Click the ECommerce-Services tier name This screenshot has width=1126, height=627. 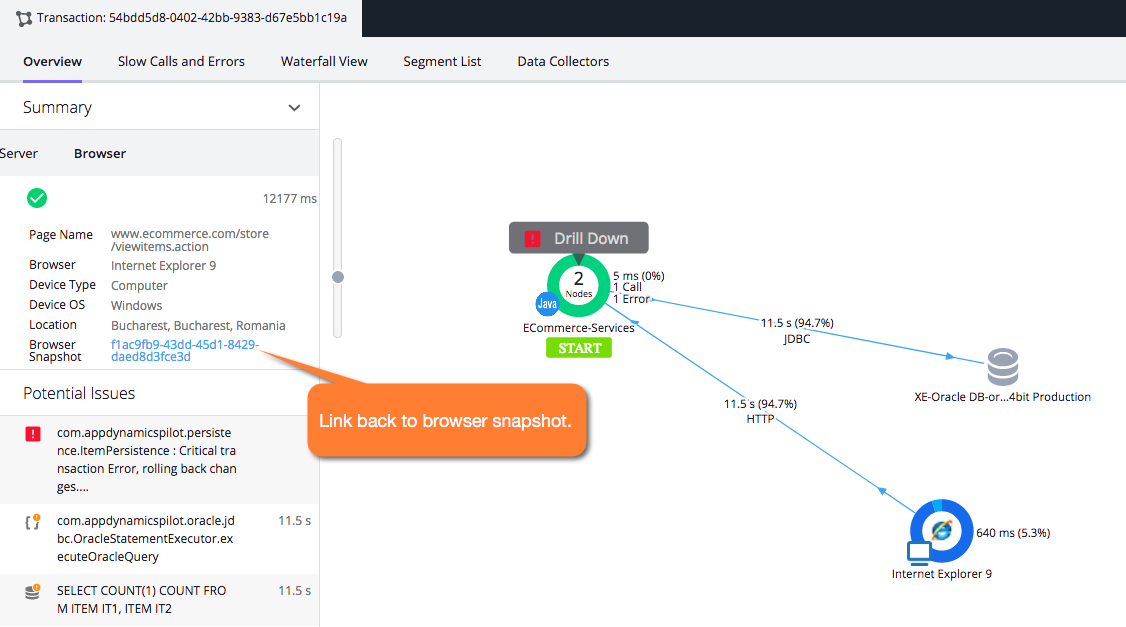579,328
